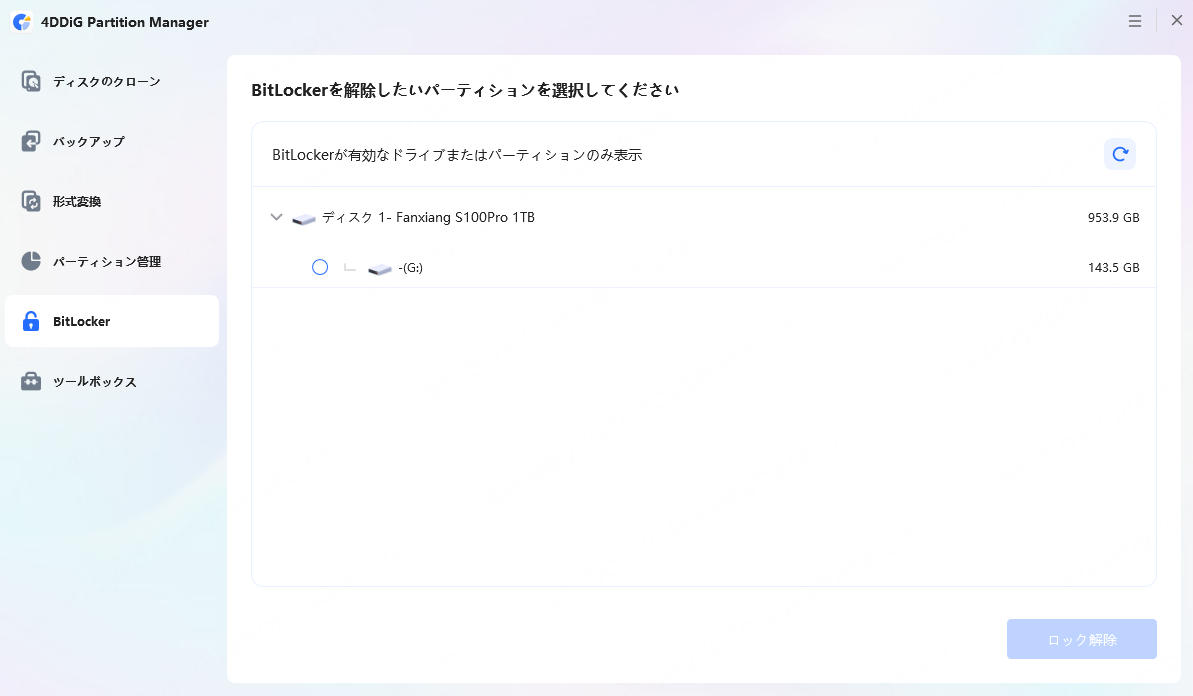Click the 143.5 GB partition entry

pos(1113,267)
